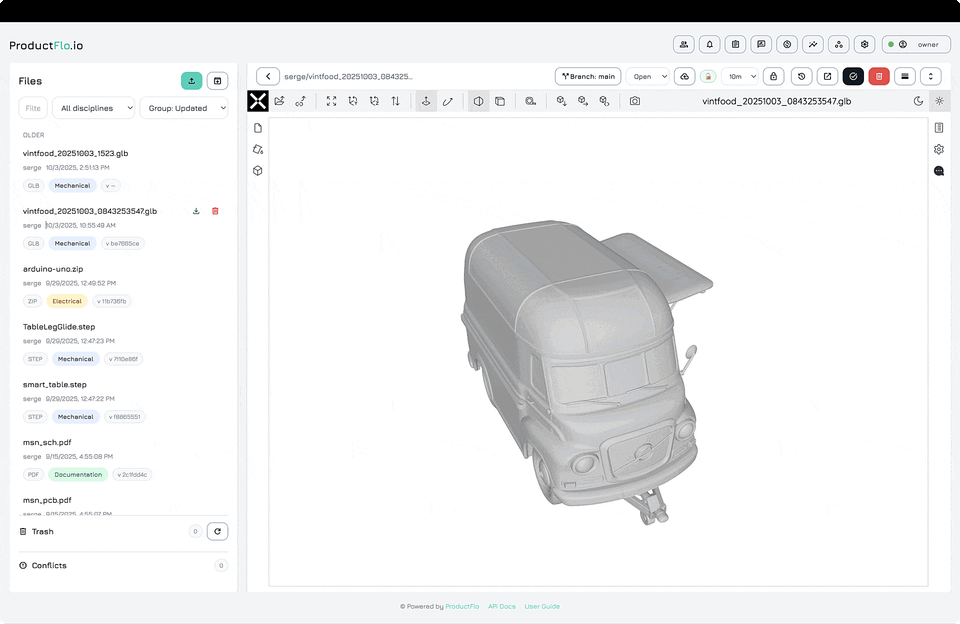Open the 10m interval dropdown
Screen dimensions: 960x624
[x=741, y=76]
